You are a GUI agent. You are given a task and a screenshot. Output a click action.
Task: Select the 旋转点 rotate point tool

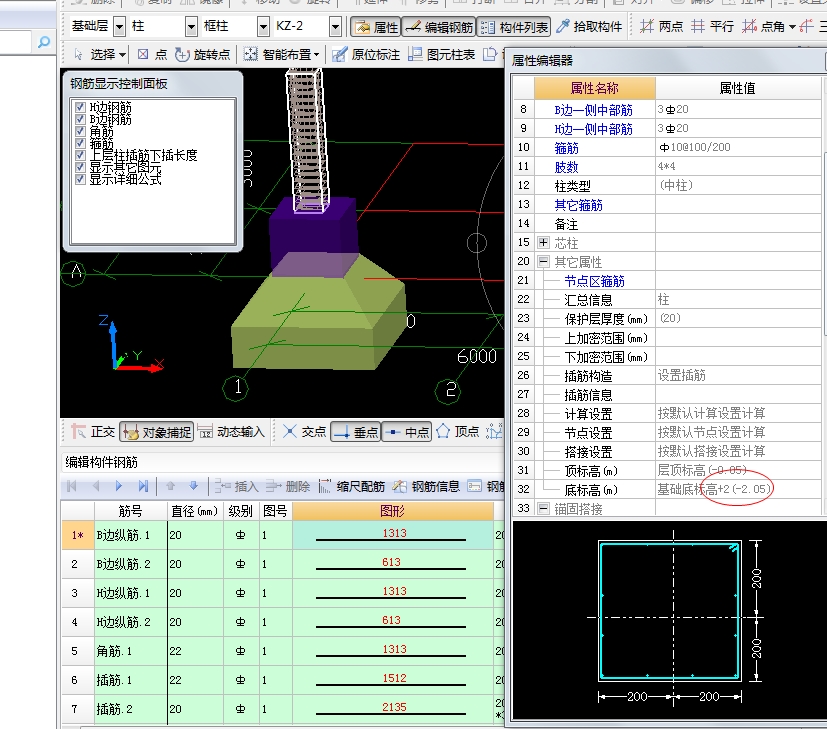[x=203, y=54]
